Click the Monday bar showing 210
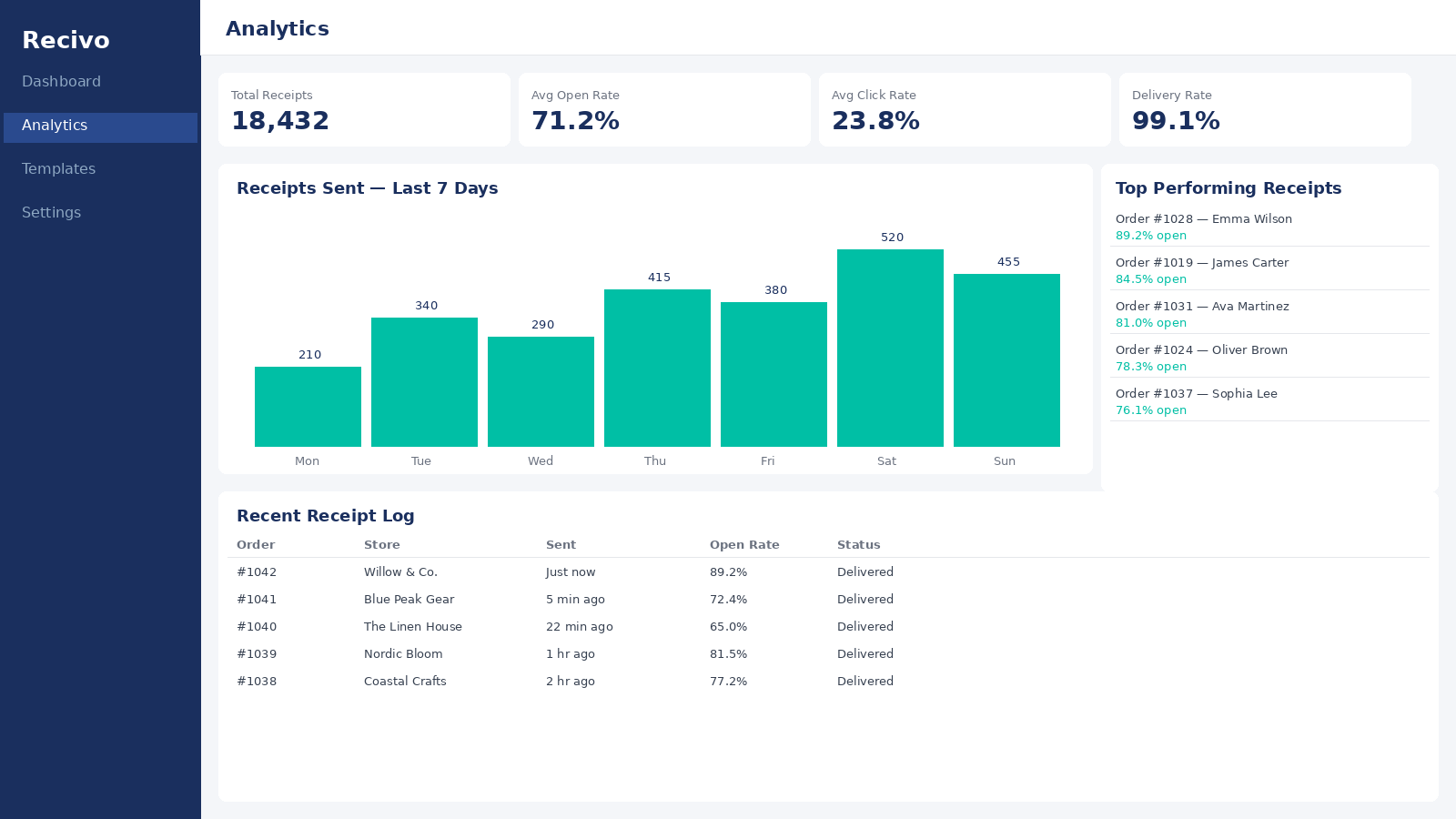 308,407
